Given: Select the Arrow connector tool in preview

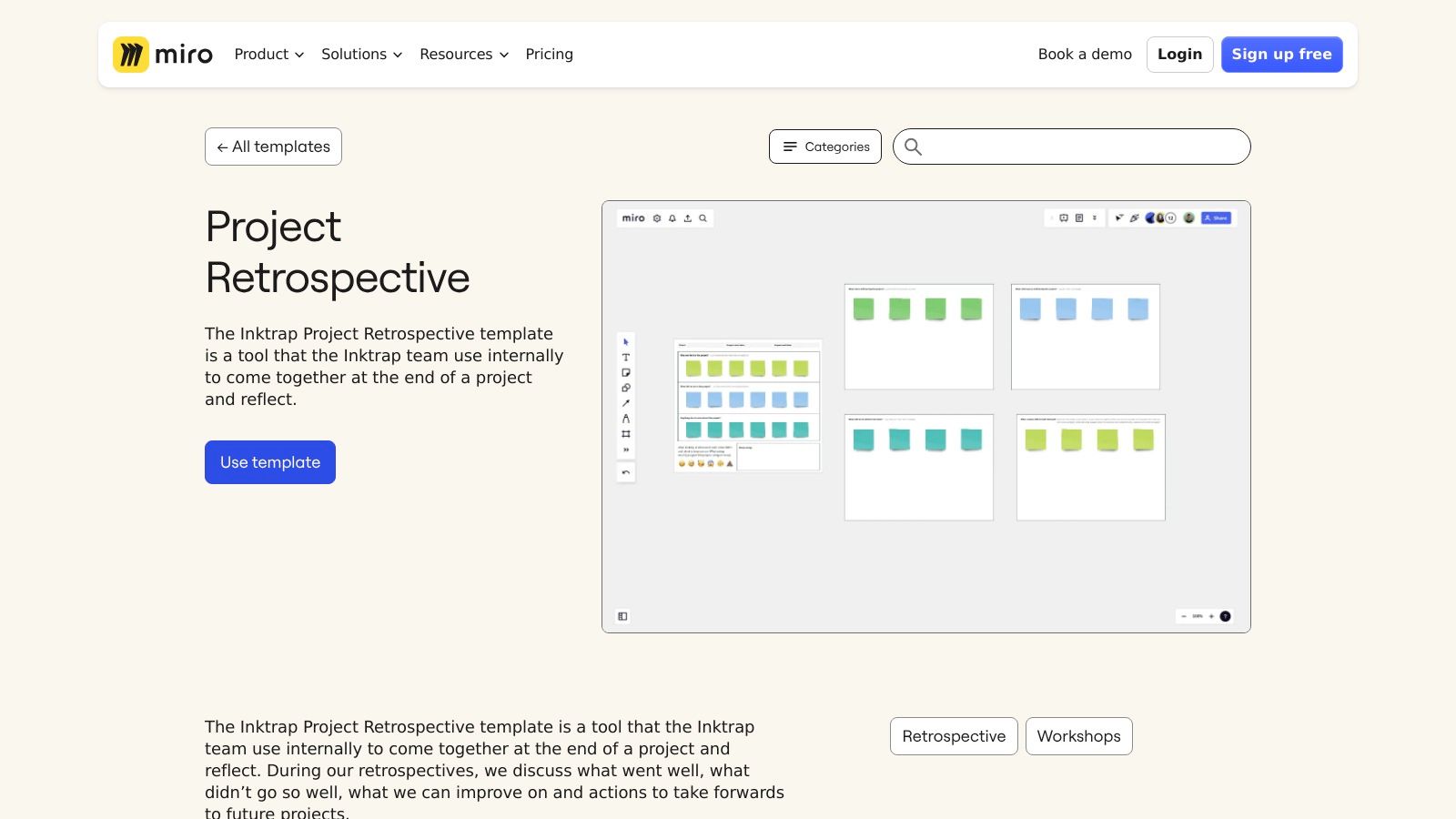Looking at the screenshot, I should pyautogui.click(x=626, y=403).
